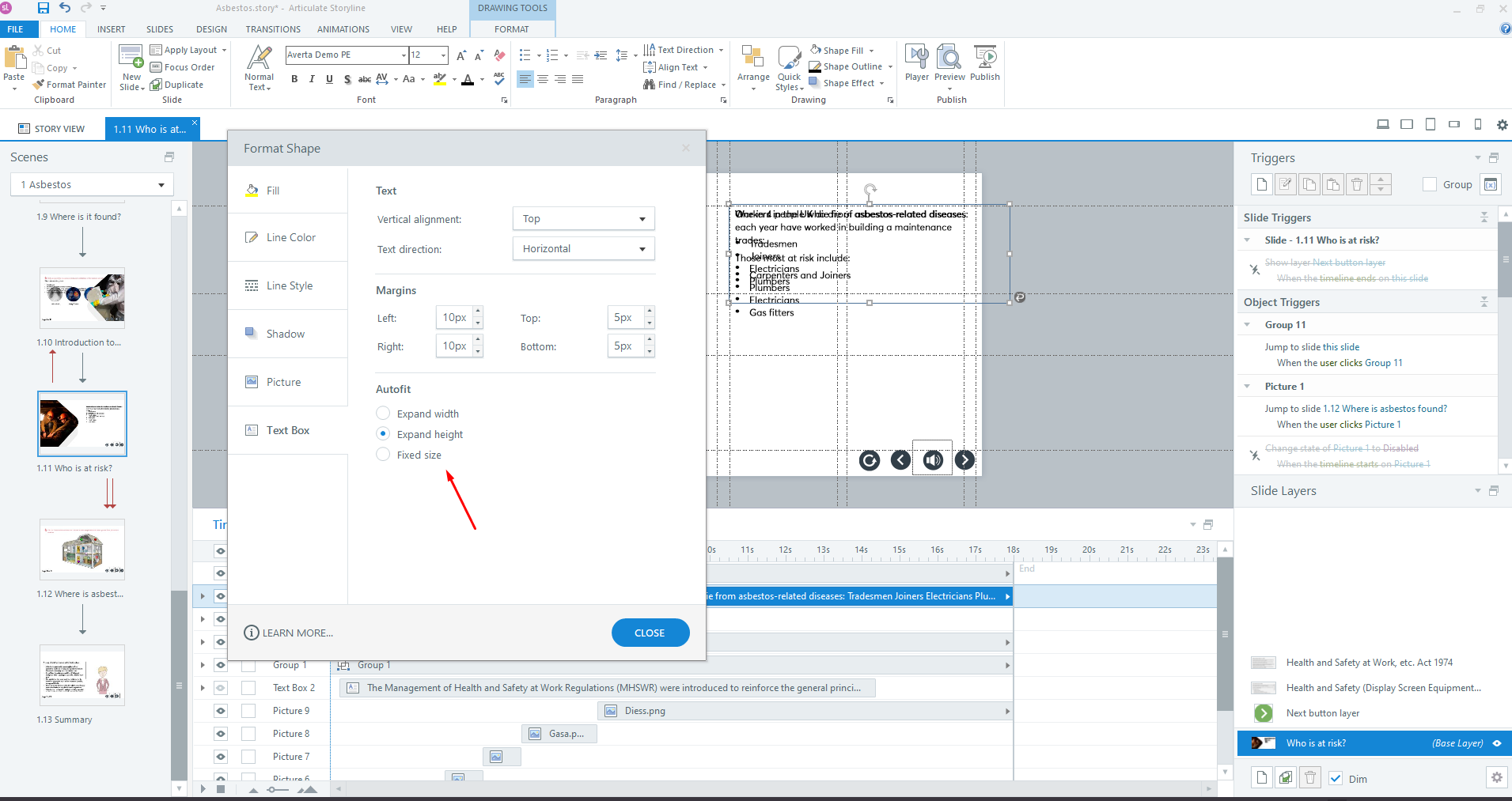Check the Group checkbox in the Triggers panel
This screenshot has height=801, width=1512.
pyautogui.click(x=1430, y=184)
